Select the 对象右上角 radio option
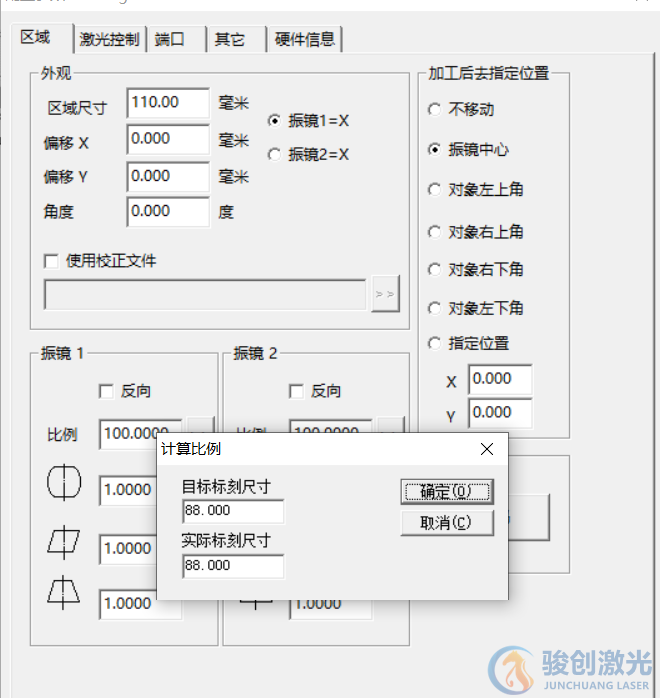Image resolution: width=660 pixels, height=698 pixels. [x=434, y=232]
